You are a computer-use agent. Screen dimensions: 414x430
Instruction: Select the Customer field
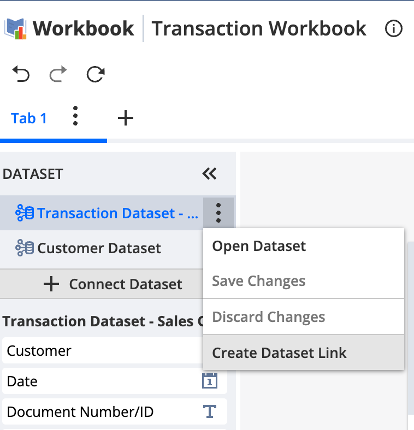pos(102,351)
